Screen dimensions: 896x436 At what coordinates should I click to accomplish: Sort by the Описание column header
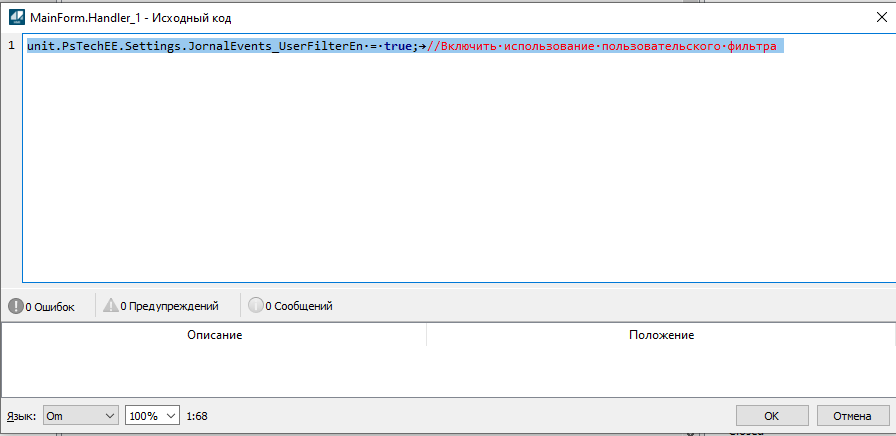coord(214,335)
